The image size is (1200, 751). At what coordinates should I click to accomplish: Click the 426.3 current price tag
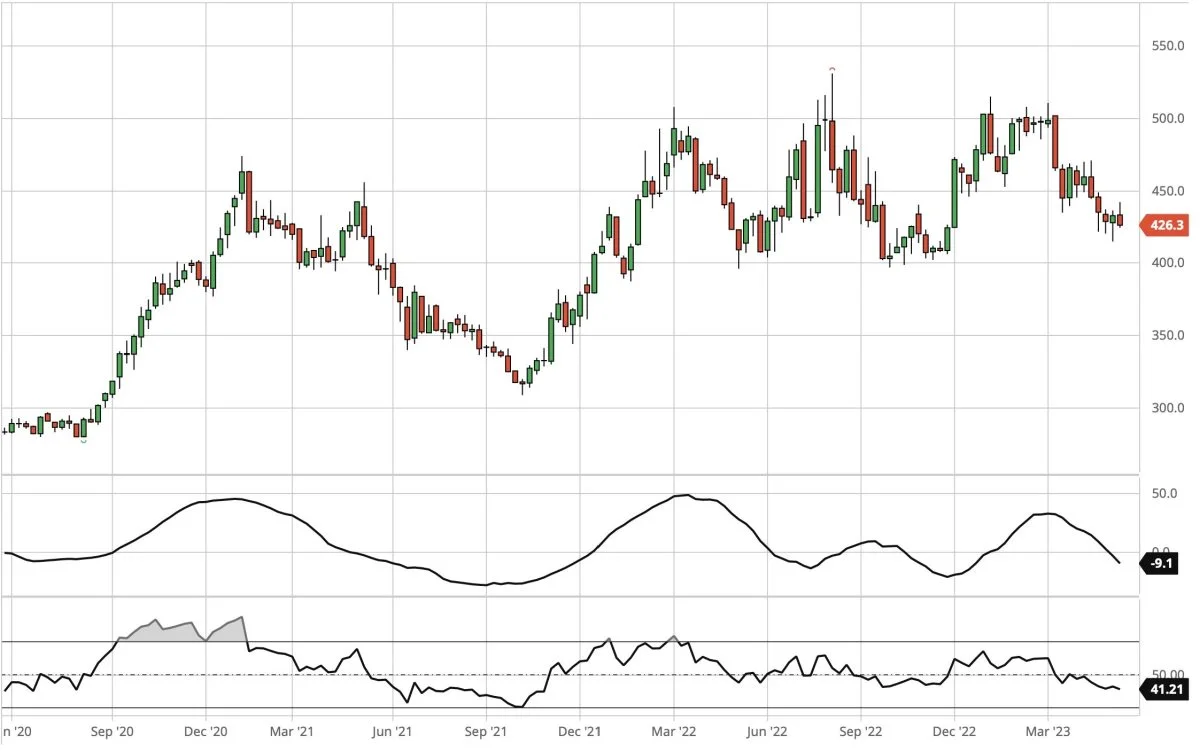[x=1165, y=226]
